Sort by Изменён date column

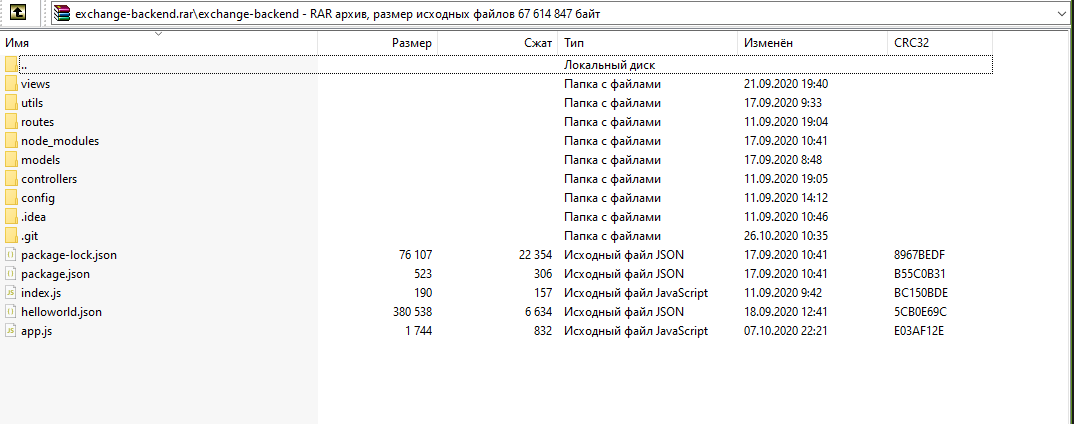[x=768, y=43]
